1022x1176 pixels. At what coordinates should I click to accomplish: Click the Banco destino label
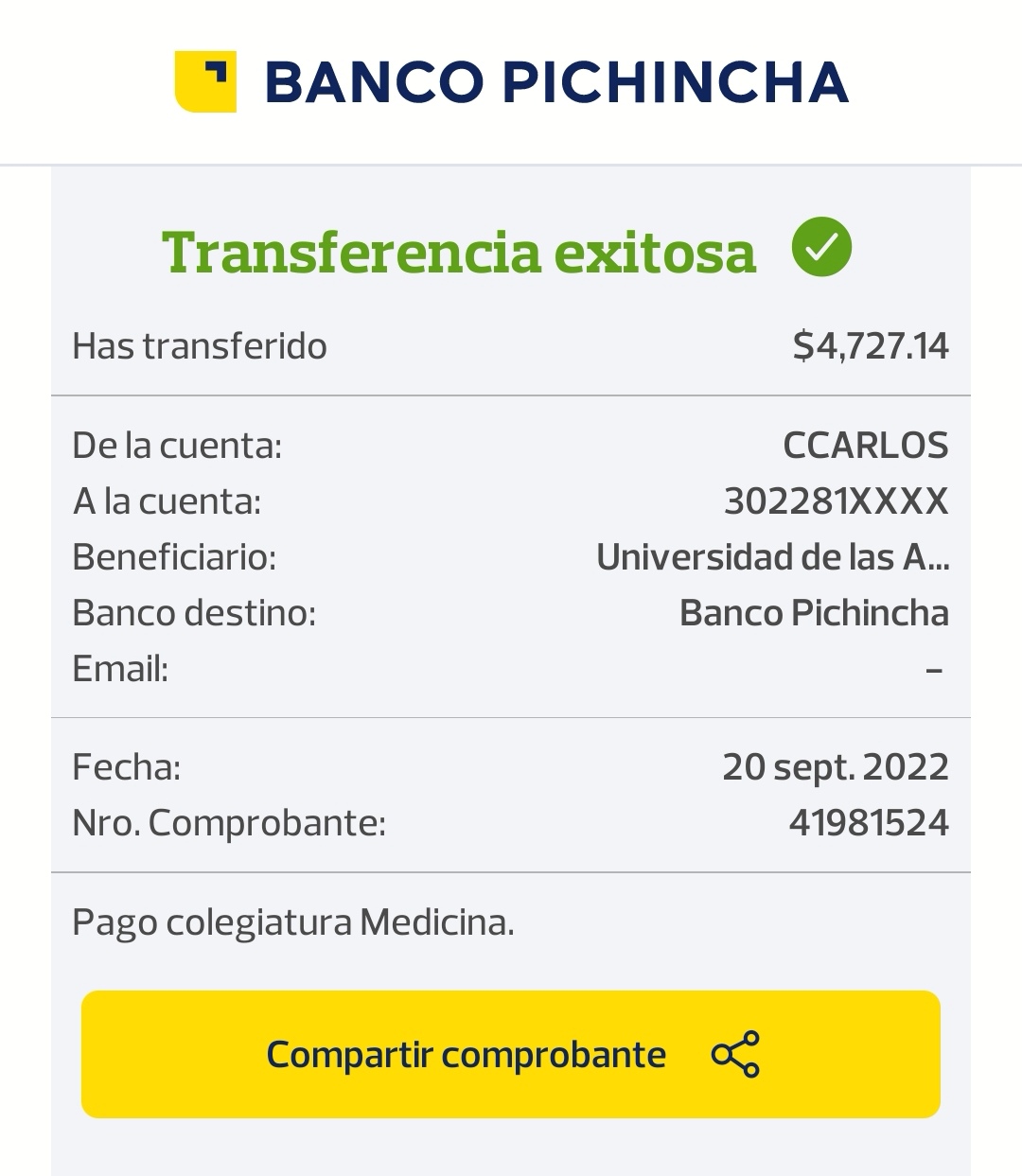coord(194,613)
